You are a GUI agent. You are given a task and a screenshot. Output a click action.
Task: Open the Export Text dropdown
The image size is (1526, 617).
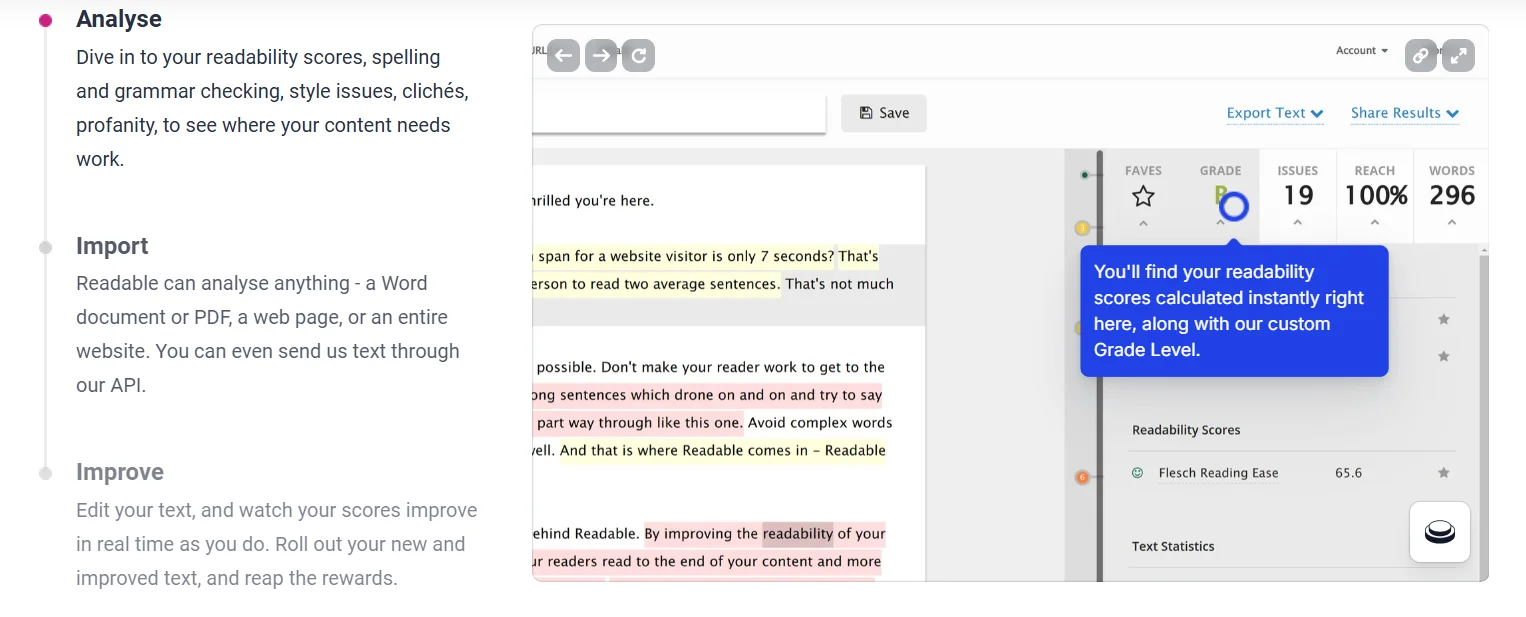1275,113
